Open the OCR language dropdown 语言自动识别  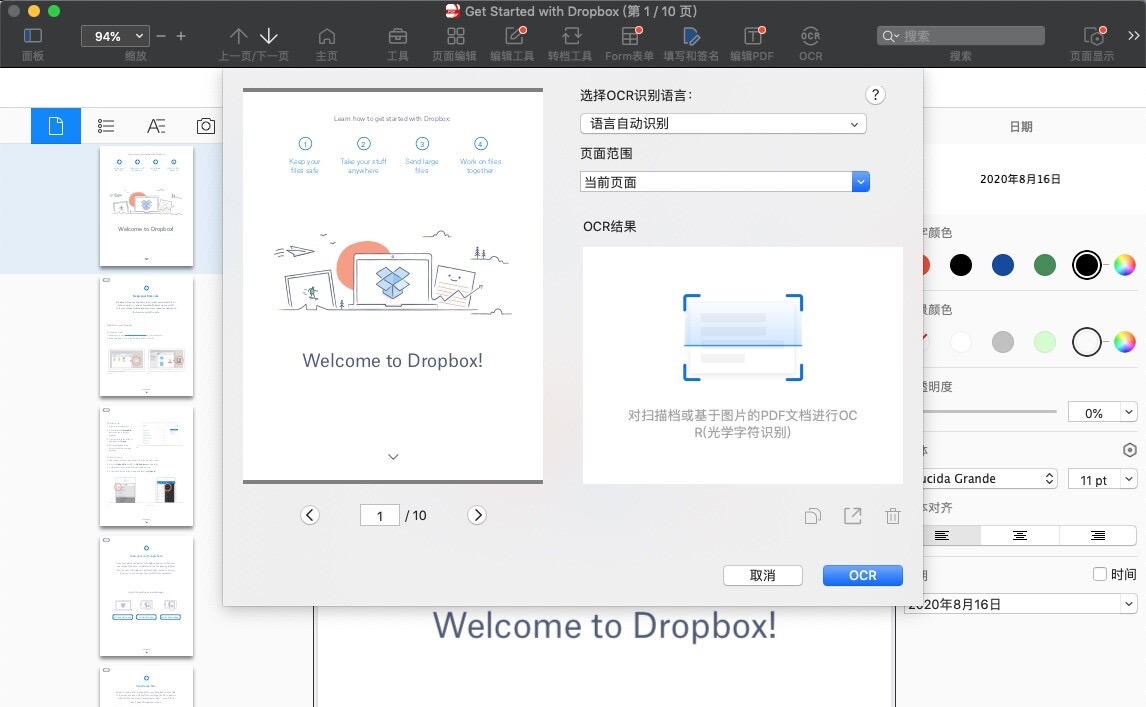722,124
